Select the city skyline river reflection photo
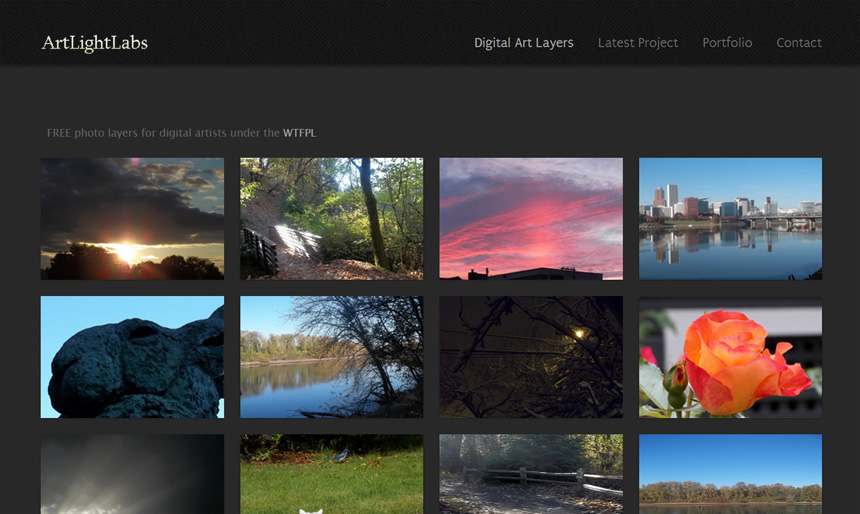Viewport: 860px width, 514px height. (x=731, y=219)
